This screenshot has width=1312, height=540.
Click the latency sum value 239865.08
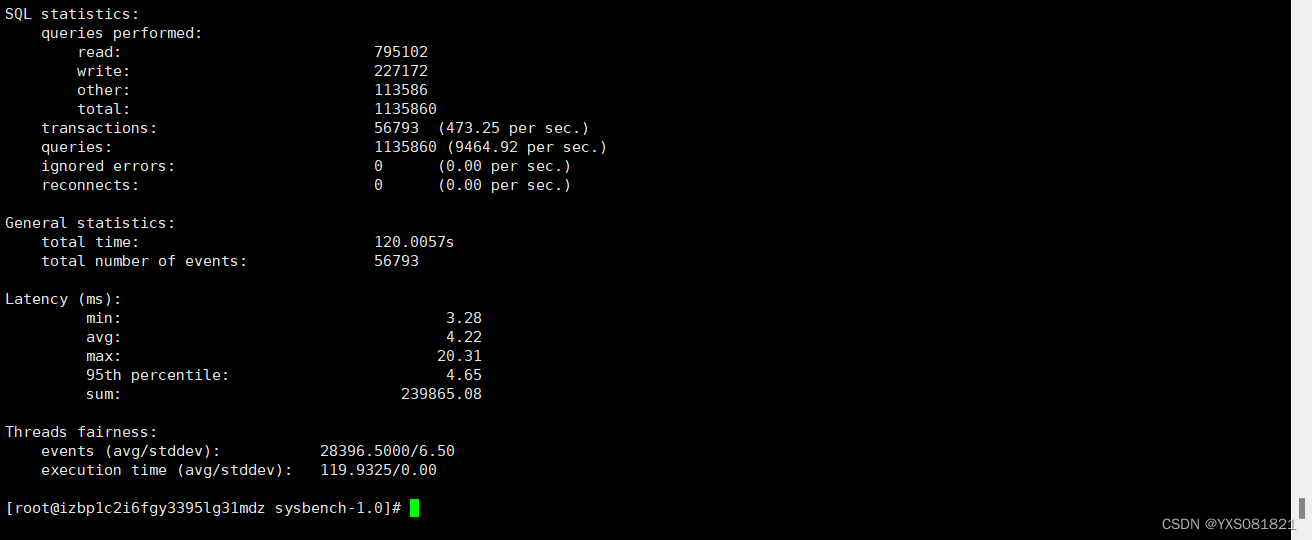(x=442, y=394)
